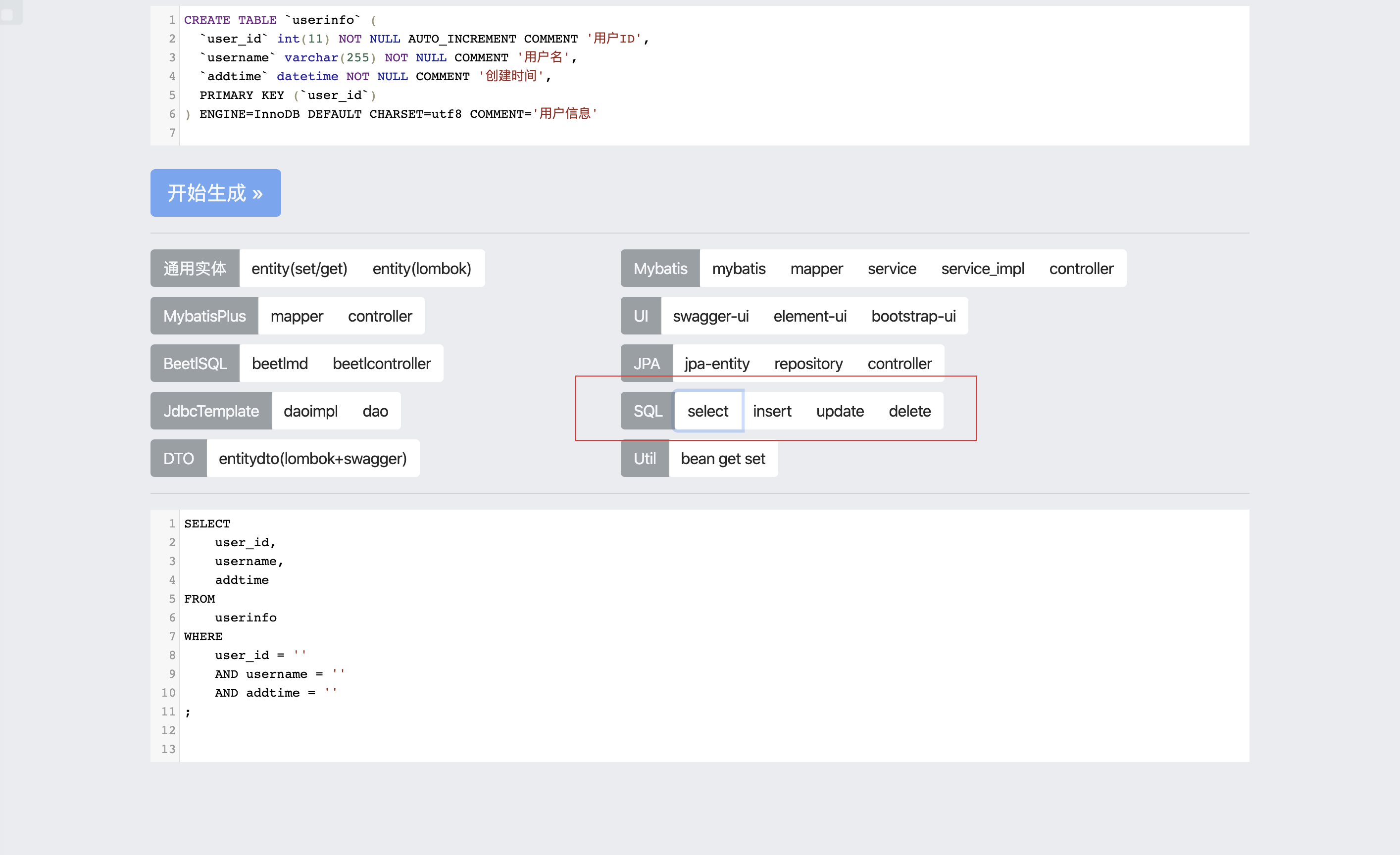Screen dimensions: 1400x855
Task: Select the beetlmd template
Action: [280, 363]
